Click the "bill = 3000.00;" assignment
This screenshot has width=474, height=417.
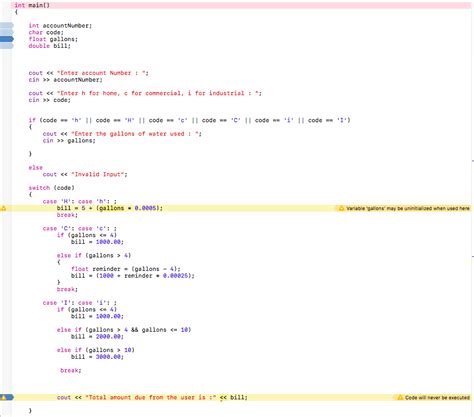(x=97, y=357)
